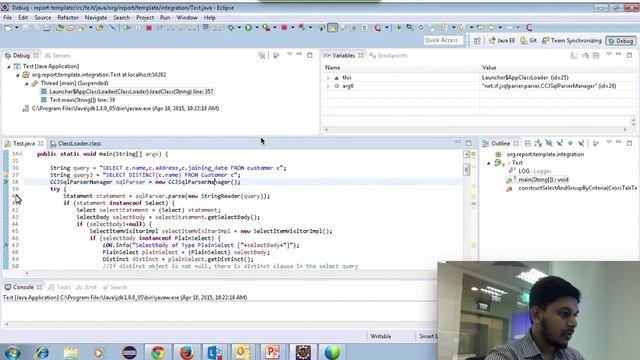This screenshot has width=640, height=360.
Task: Click the Debug bug launch icon
Action: [231, 28]
